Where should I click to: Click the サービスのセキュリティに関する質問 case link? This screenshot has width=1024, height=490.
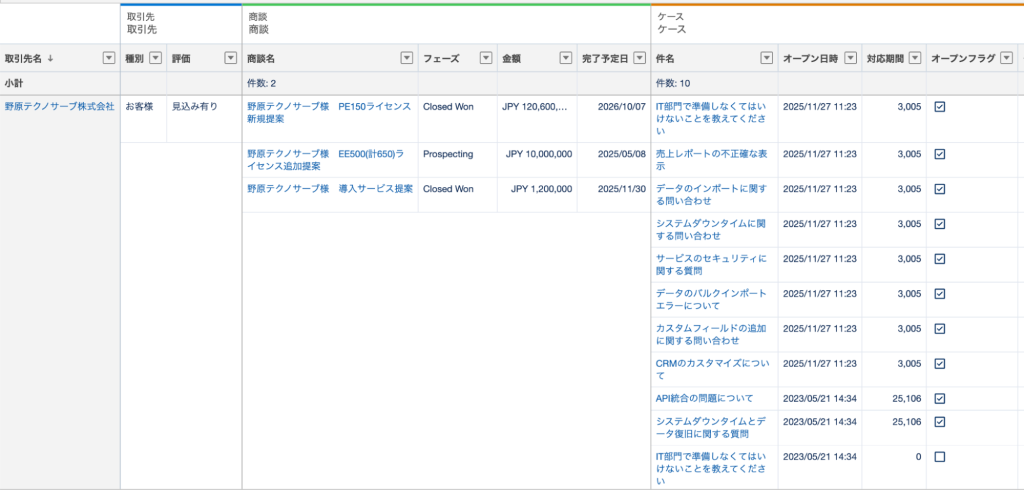(710, 264)
